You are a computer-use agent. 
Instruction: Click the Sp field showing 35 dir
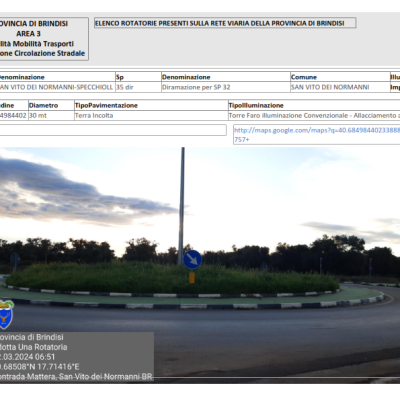tap(138, 87)
